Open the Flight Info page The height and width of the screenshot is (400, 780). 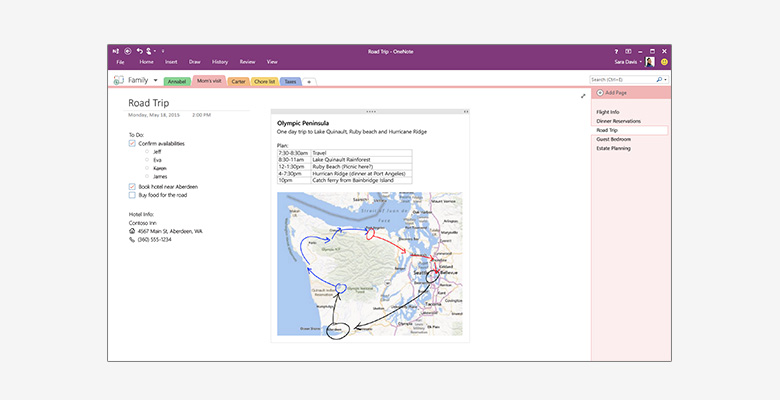point(607,112)
